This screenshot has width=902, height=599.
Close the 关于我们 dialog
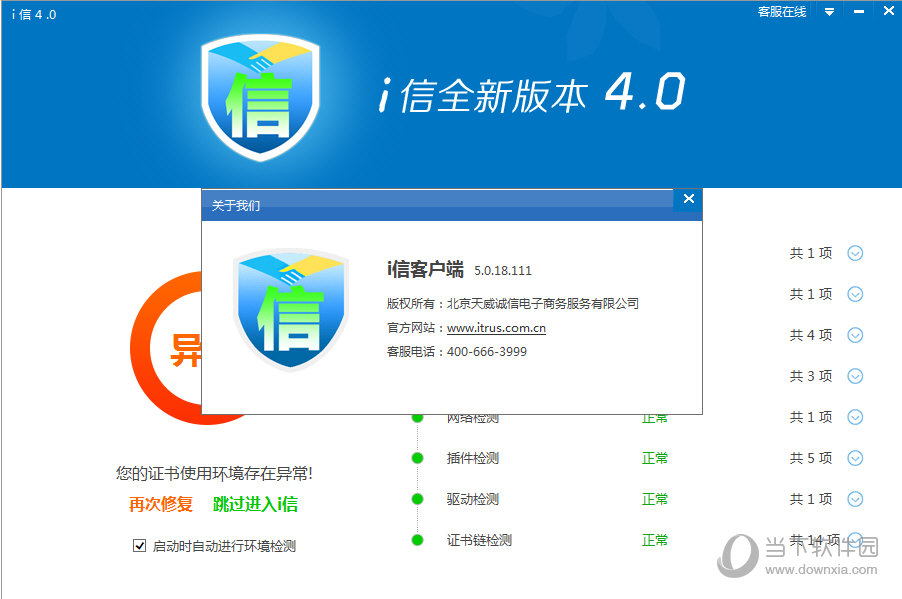point(689,199)
